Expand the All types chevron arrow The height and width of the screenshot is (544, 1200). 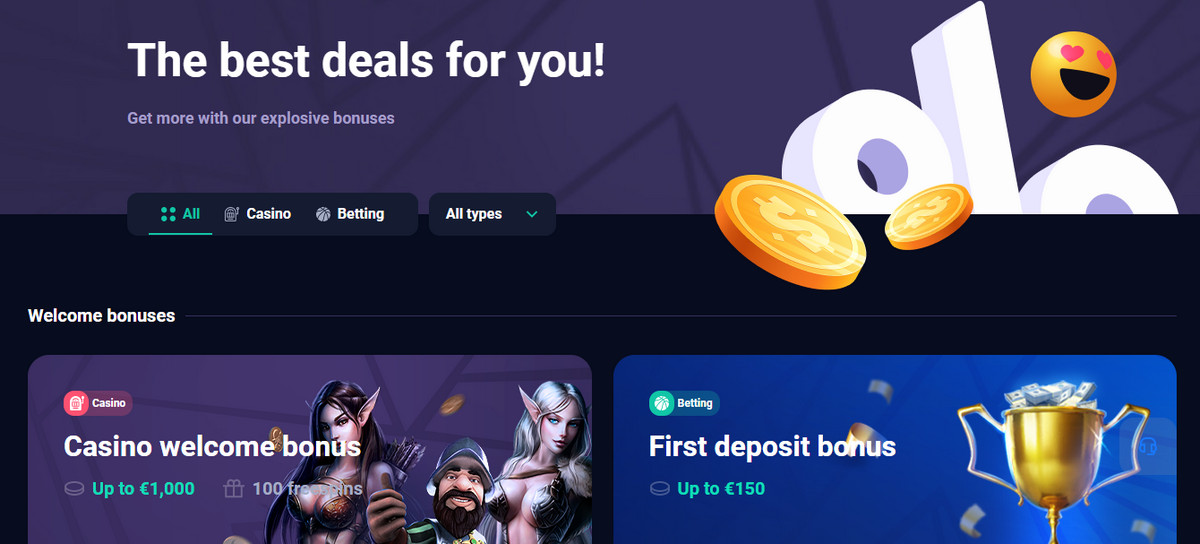pos(532,214)
